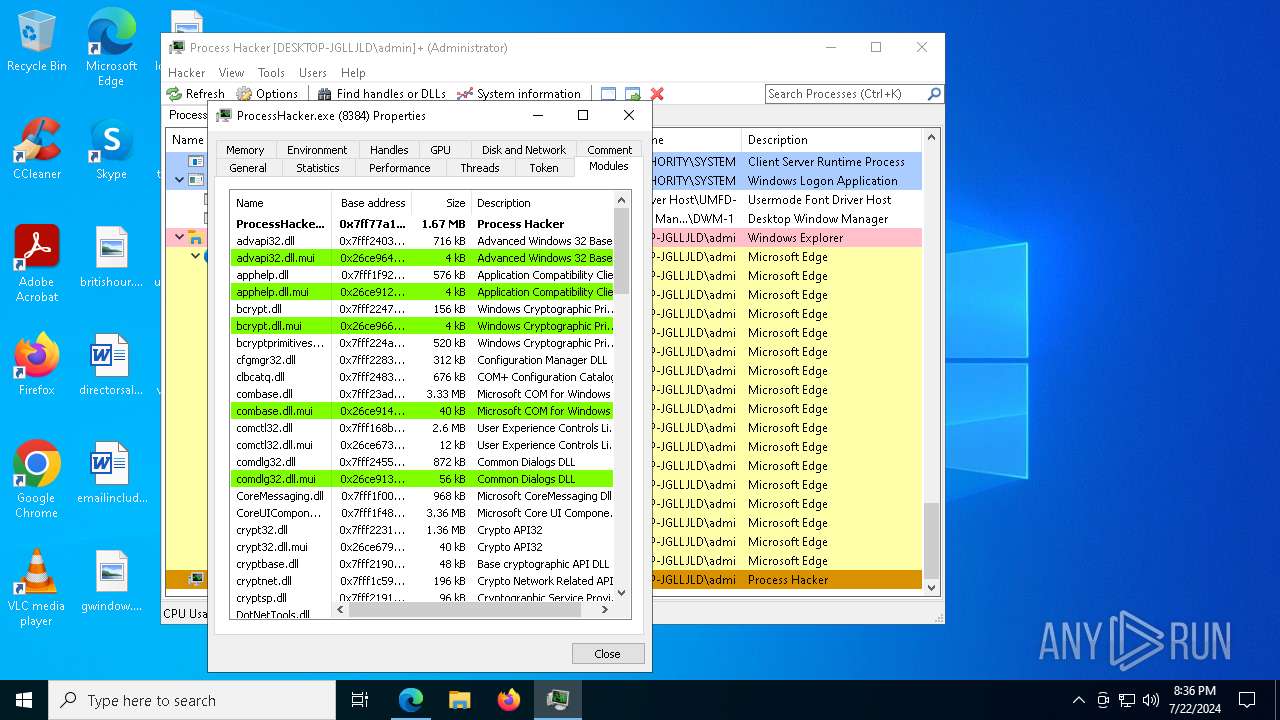Open the Help menu
The height and width of the screenshot is (720, 1280).
pyautogui.click(x=353, y=73)
